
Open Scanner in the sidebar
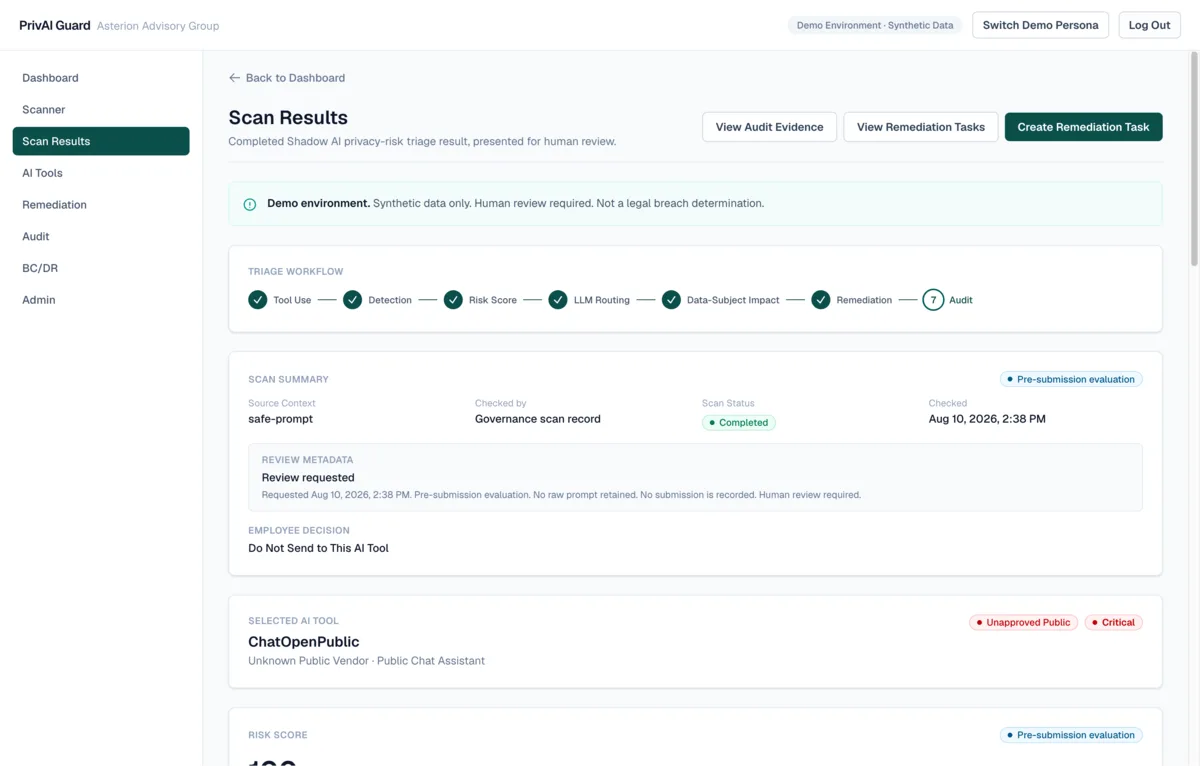(101, 110)
